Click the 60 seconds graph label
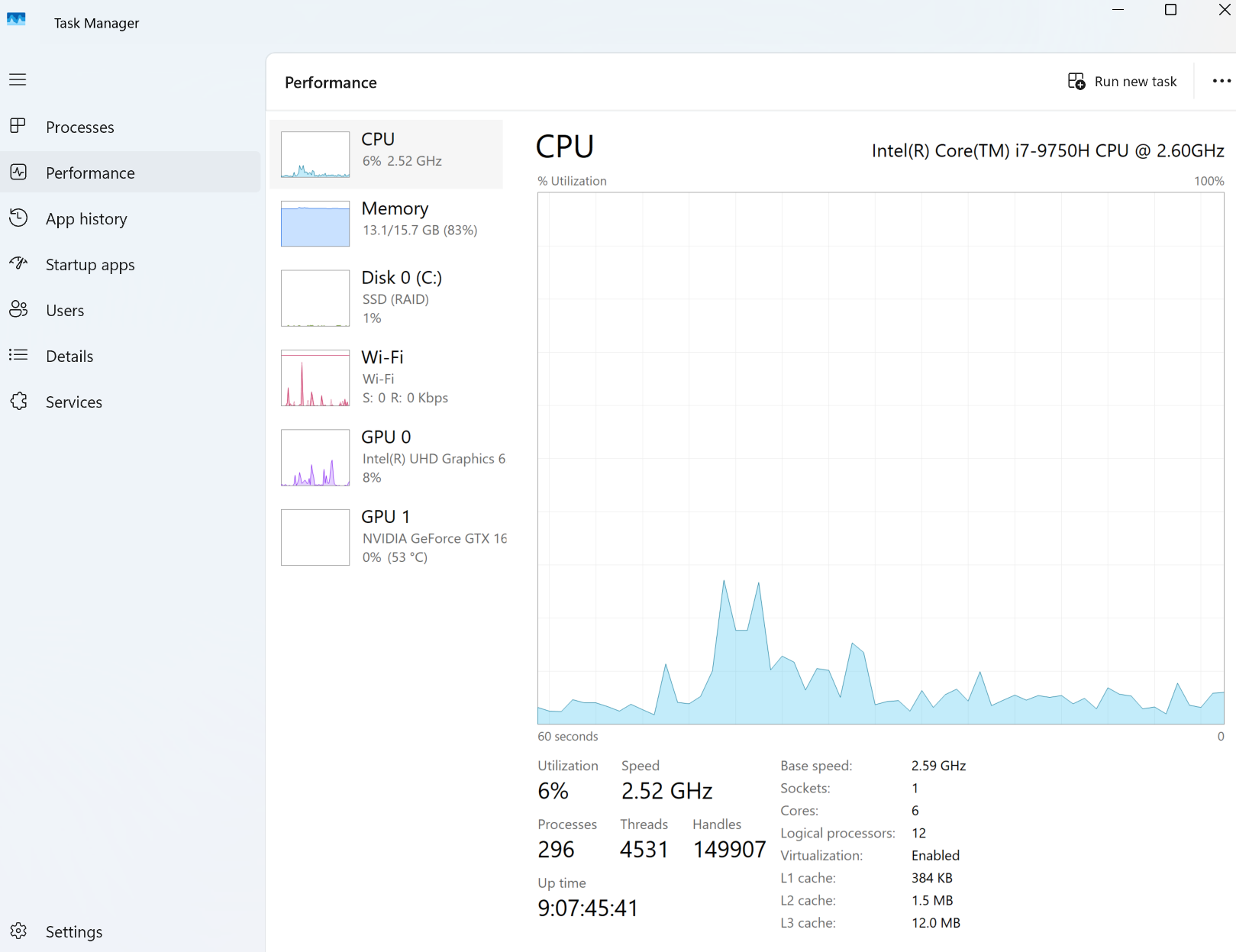The width and height of the screenshot is (1236, 952). (568, 737)
